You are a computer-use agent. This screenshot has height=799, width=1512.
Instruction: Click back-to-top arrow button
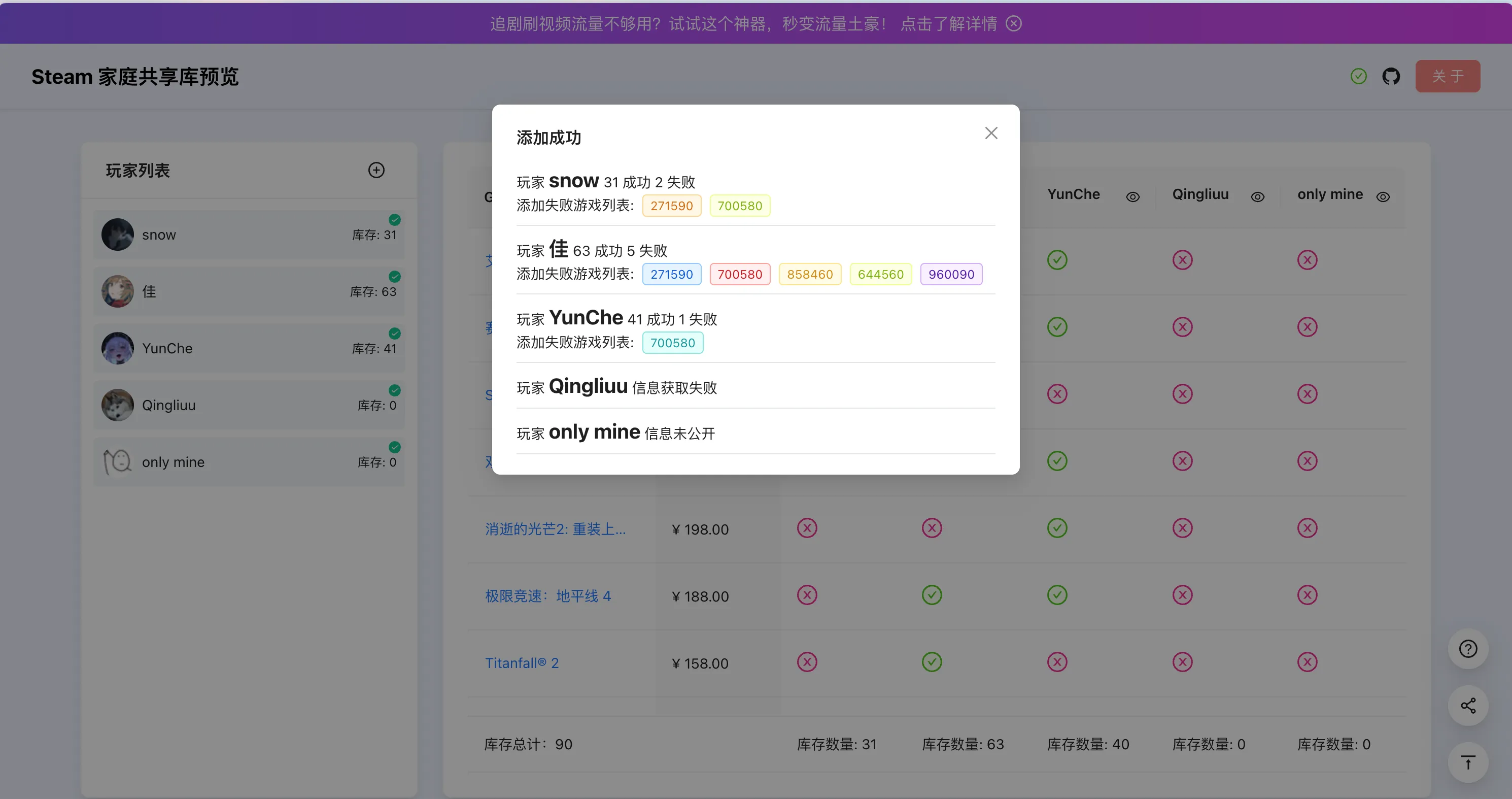pos(1467,762)
